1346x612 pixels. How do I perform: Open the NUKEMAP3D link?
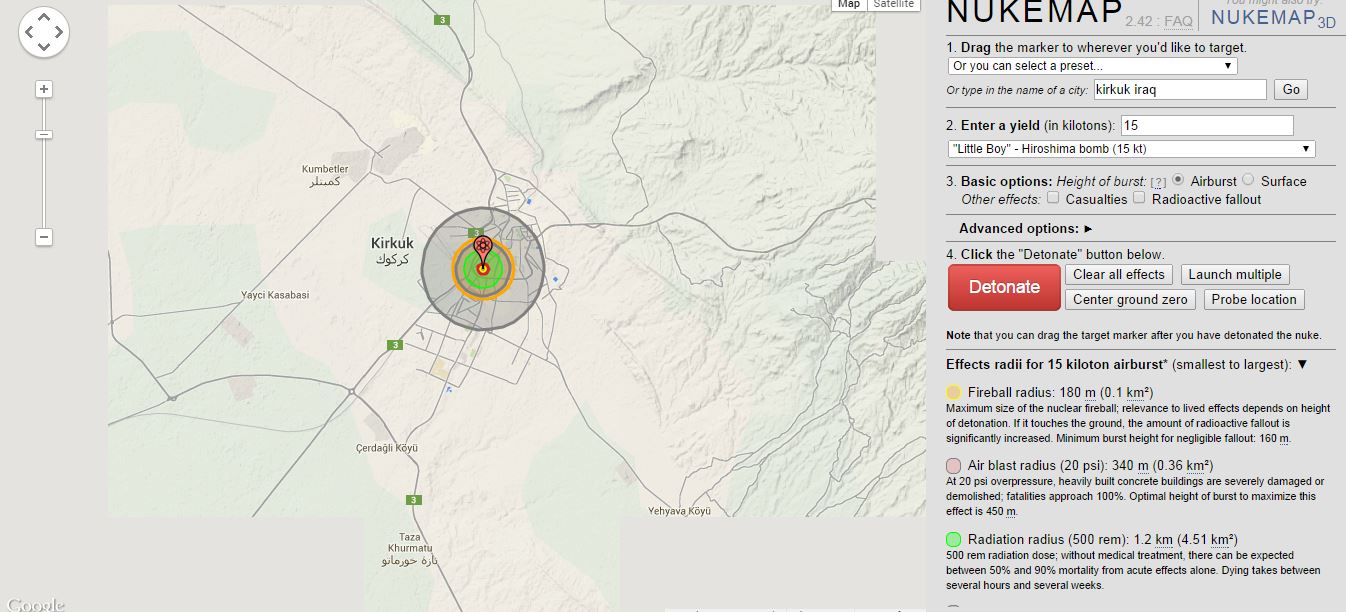(1273, 17)
